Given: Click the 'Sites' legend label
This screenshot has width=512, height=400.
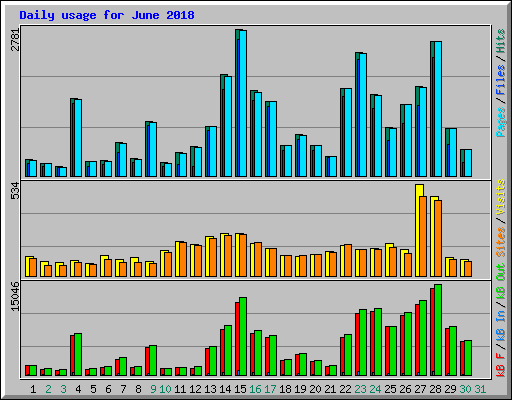Looking at the screenshot, I should pos(501,242).
